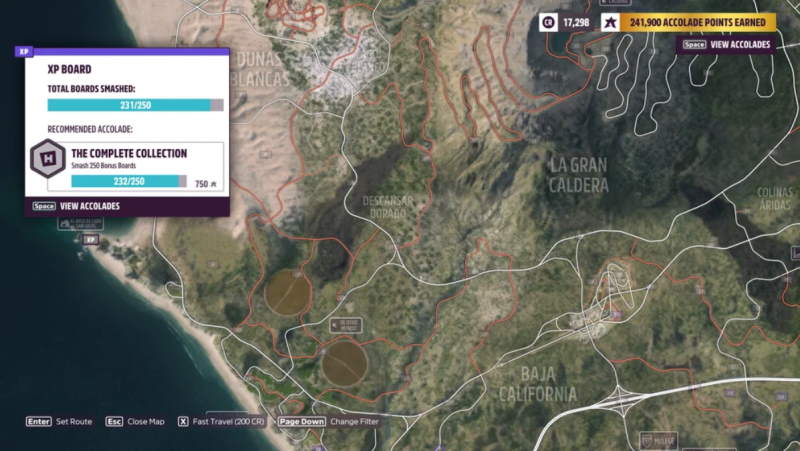Select The Complete Collection accolade card
The height and width of the screenshot is (451, 800).
point(135,167)
